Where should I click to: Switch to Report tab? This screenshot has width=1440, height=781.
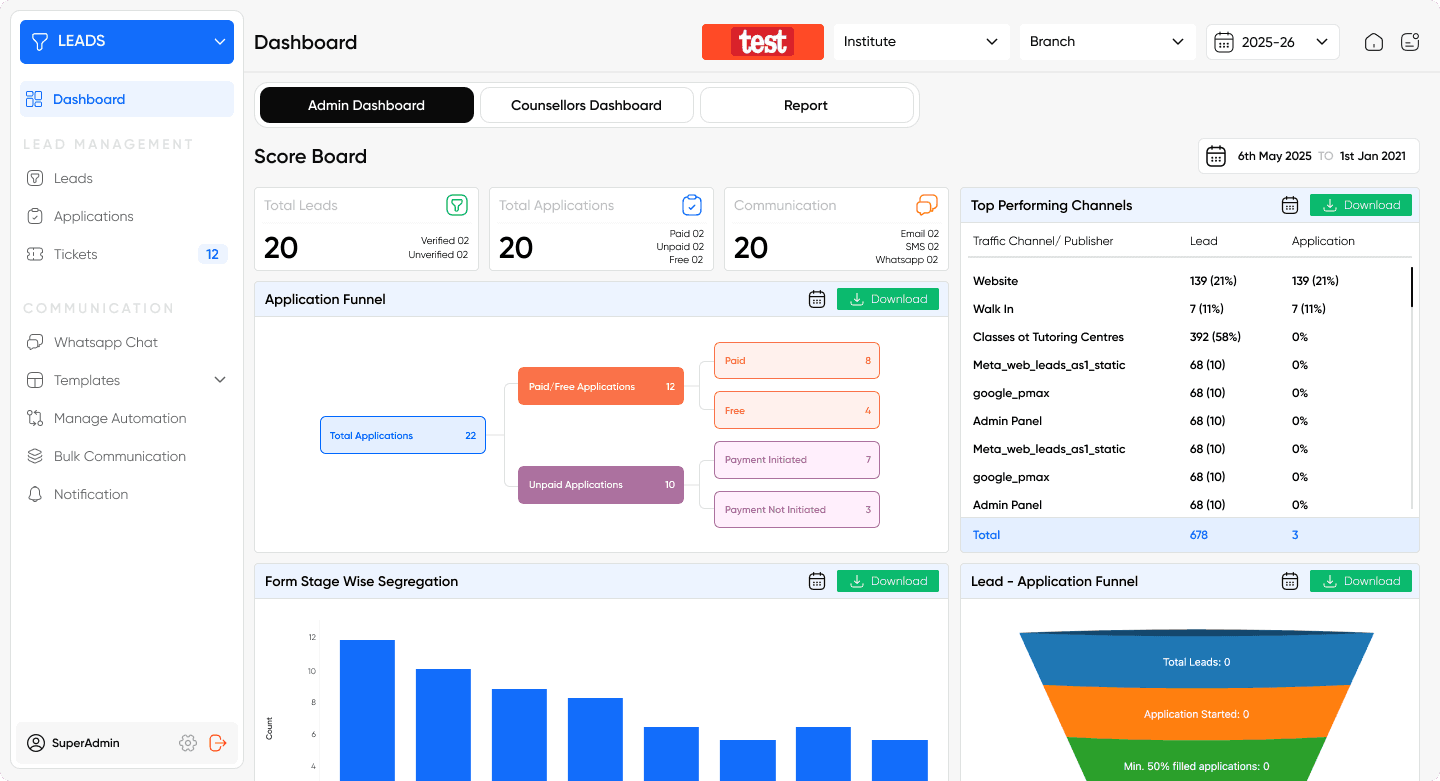(x=807, y=105)
